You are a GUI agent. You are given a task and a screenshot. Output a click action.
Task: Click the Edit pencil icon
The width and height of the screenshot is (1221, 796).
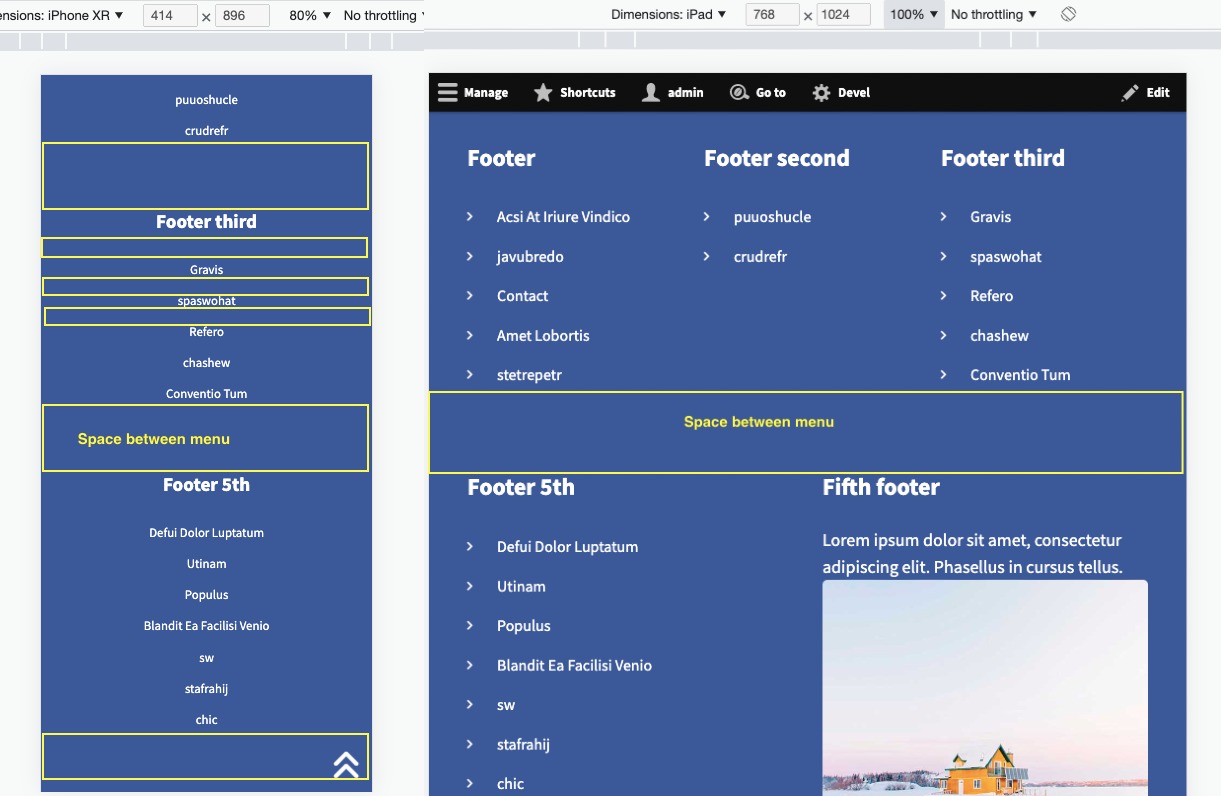[x=1128, y=92]
